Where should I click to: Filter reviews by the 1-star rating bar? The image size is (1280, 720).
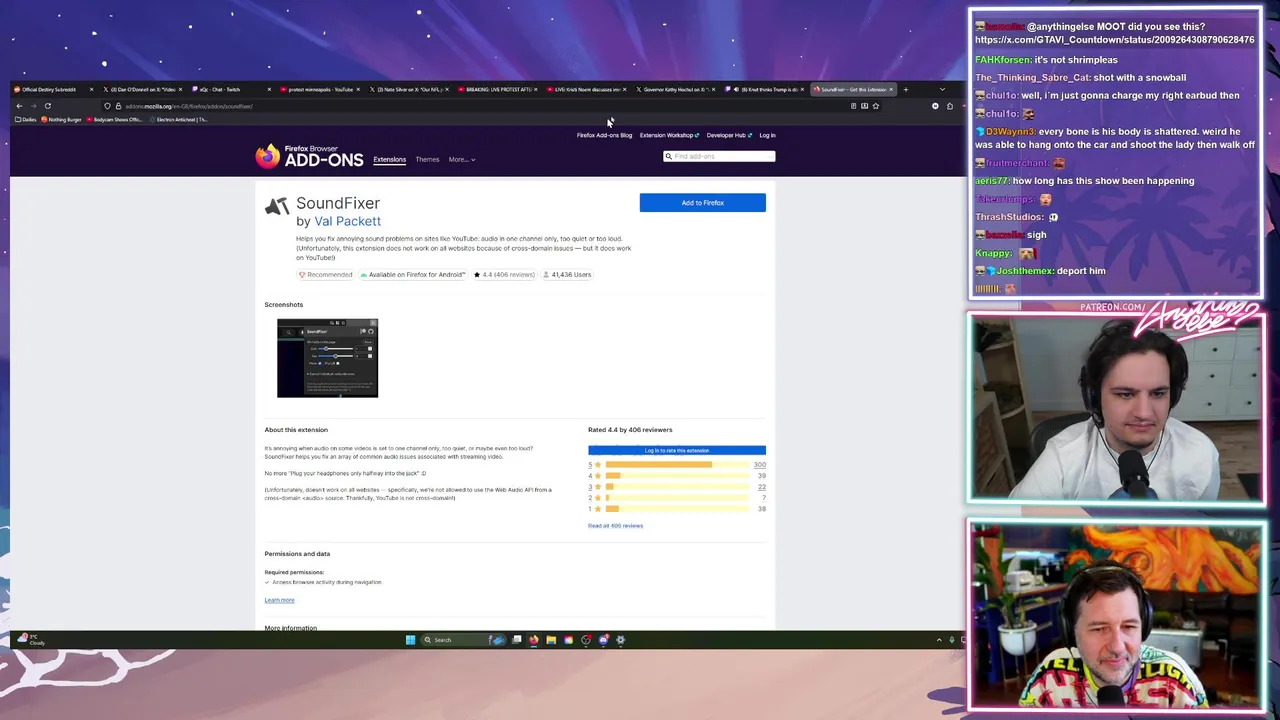677,509
